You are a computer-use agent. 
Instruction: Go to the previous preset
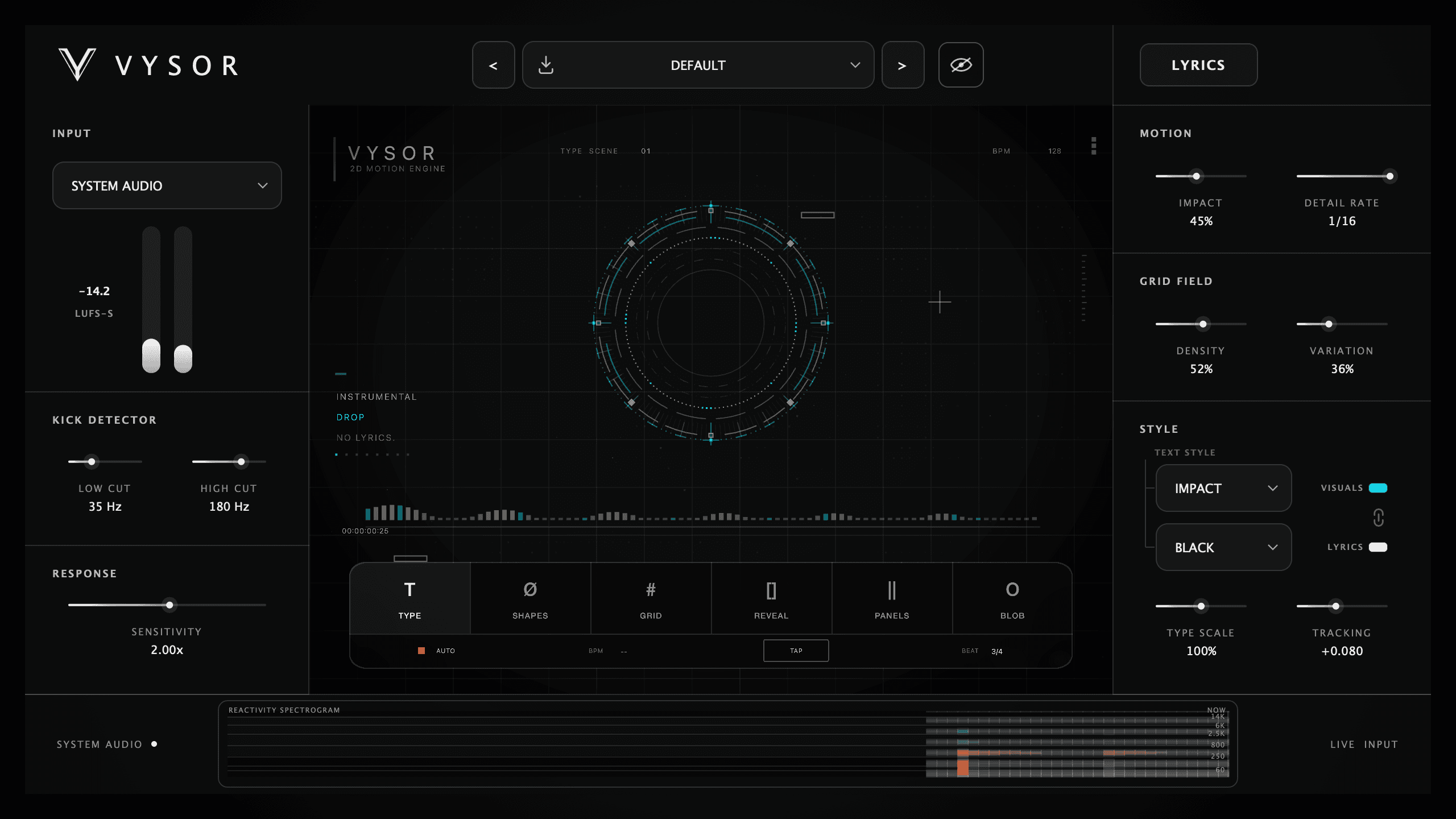click(493, 65)
